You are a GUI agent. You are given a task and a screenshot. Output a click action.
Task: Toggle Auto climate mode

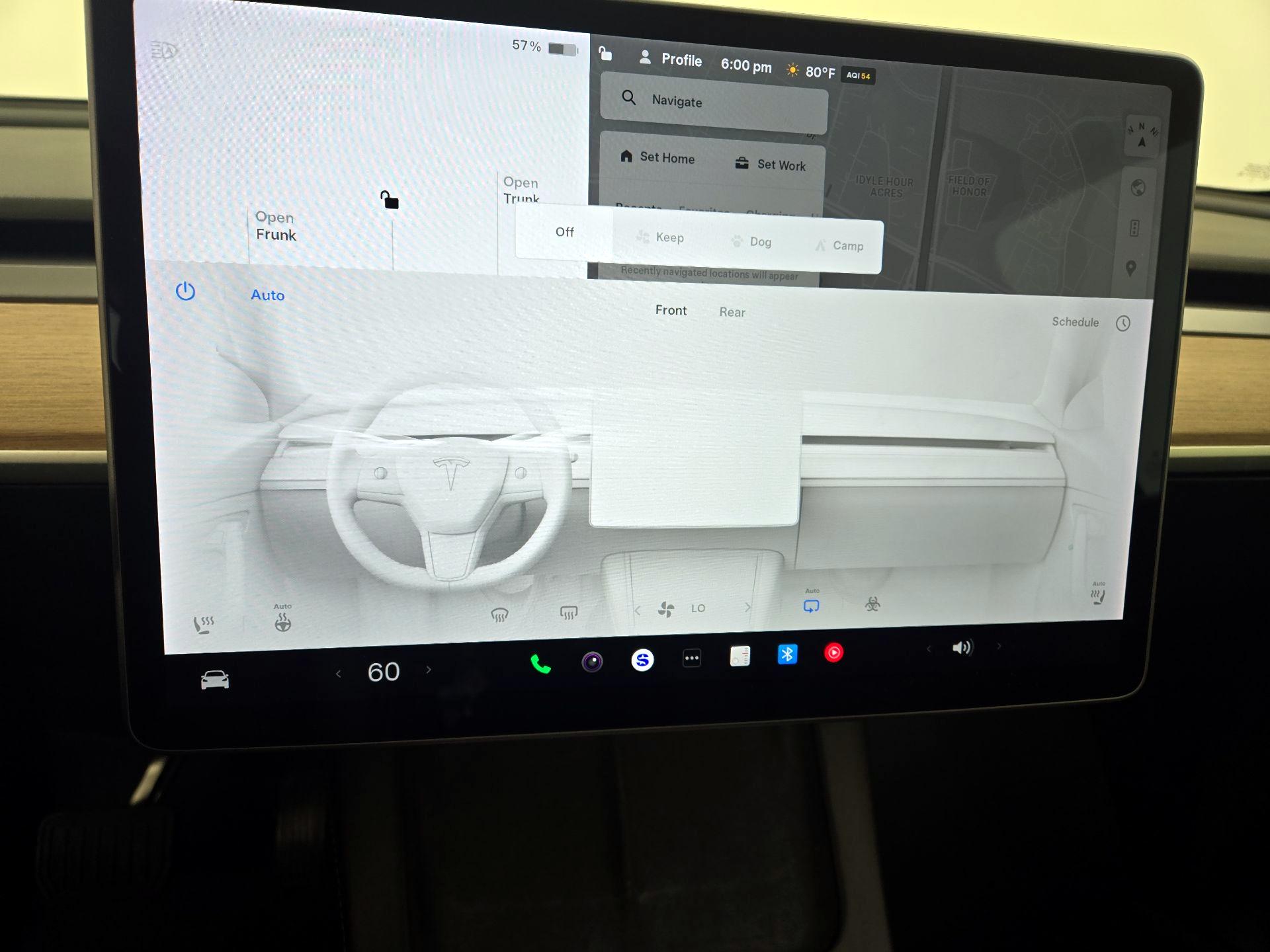point(267,296)
